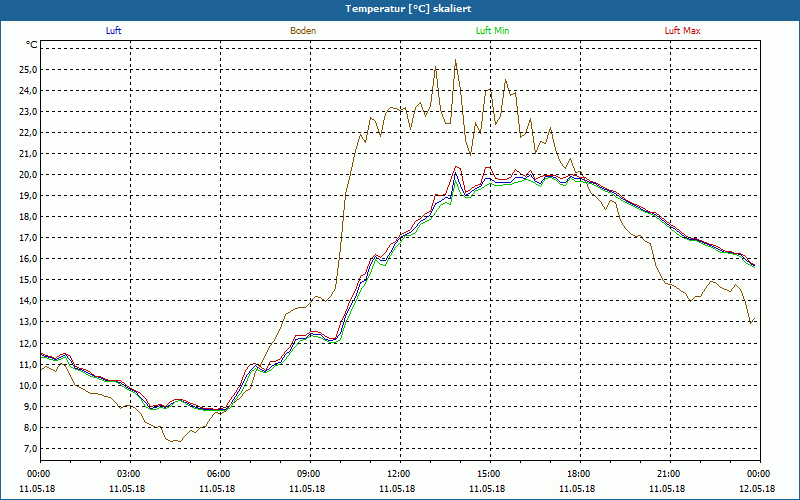Click the 11,0 y-axis value
The width and height of the screenshot is (800, 500).
tap(28, 364)
